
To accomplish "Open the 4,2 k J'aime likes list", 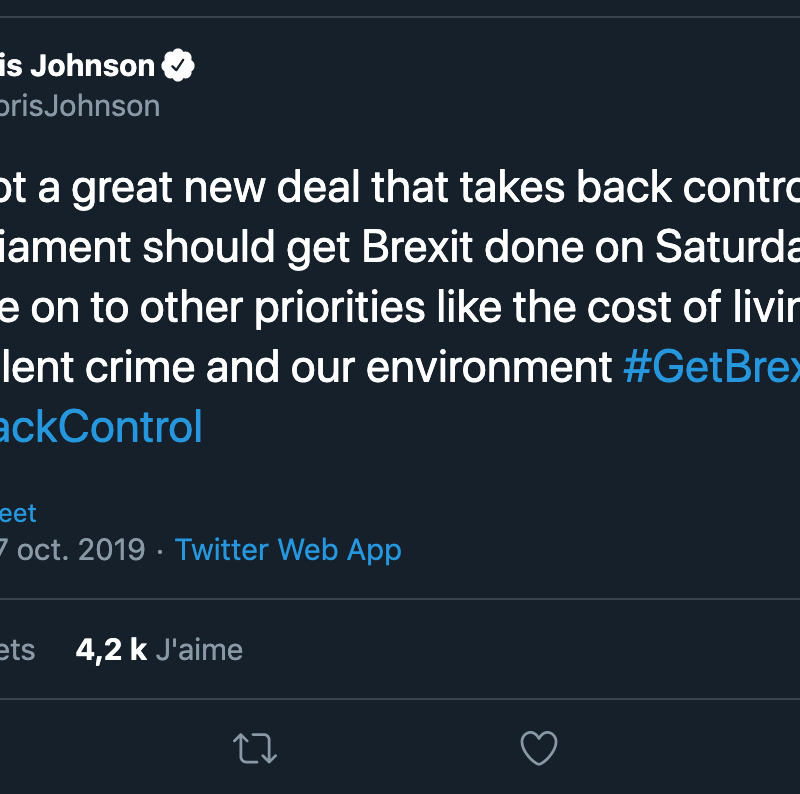I will (159, 650).
